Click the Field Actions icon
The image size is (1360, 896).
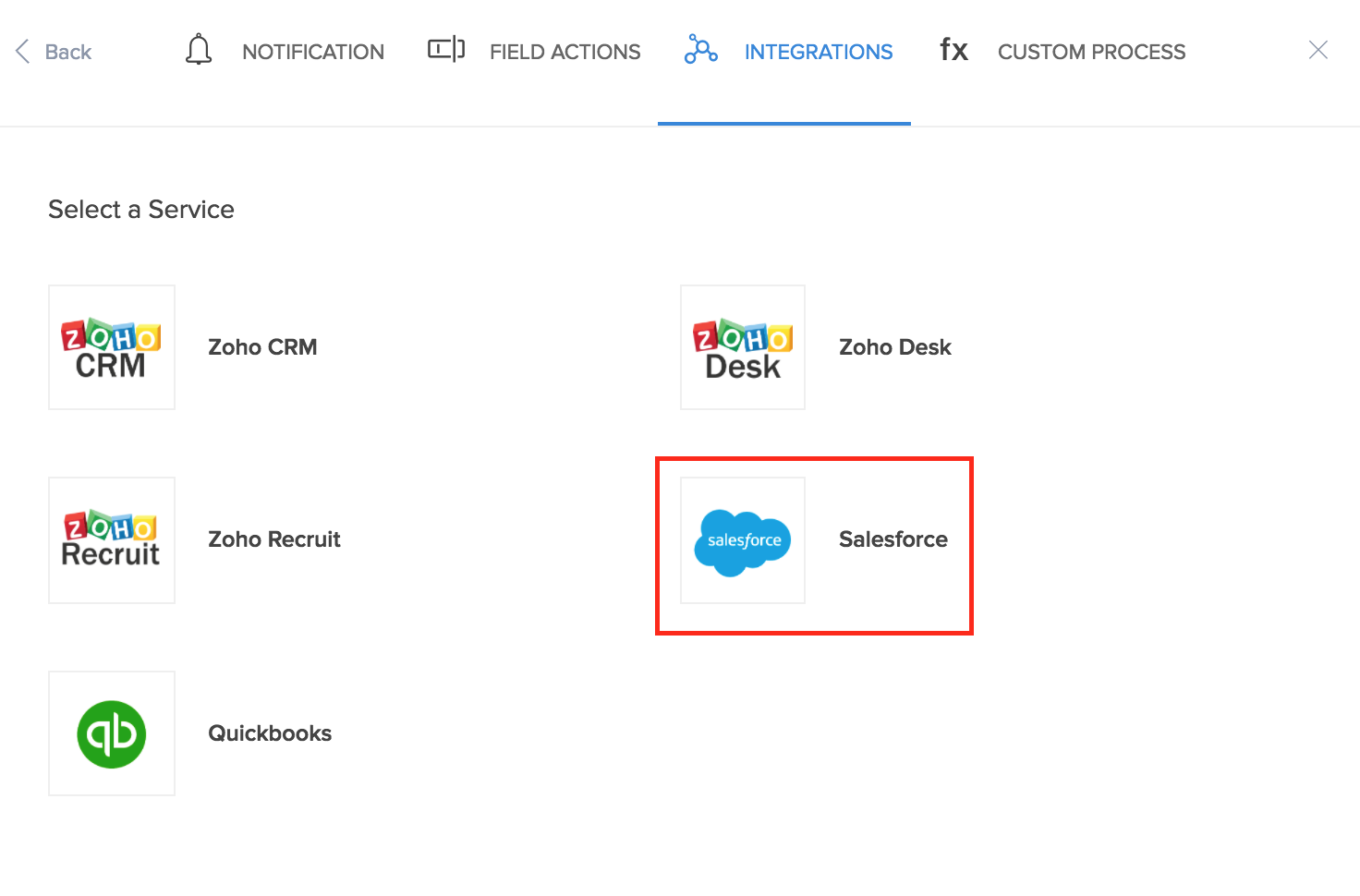[x=446, y=49]
